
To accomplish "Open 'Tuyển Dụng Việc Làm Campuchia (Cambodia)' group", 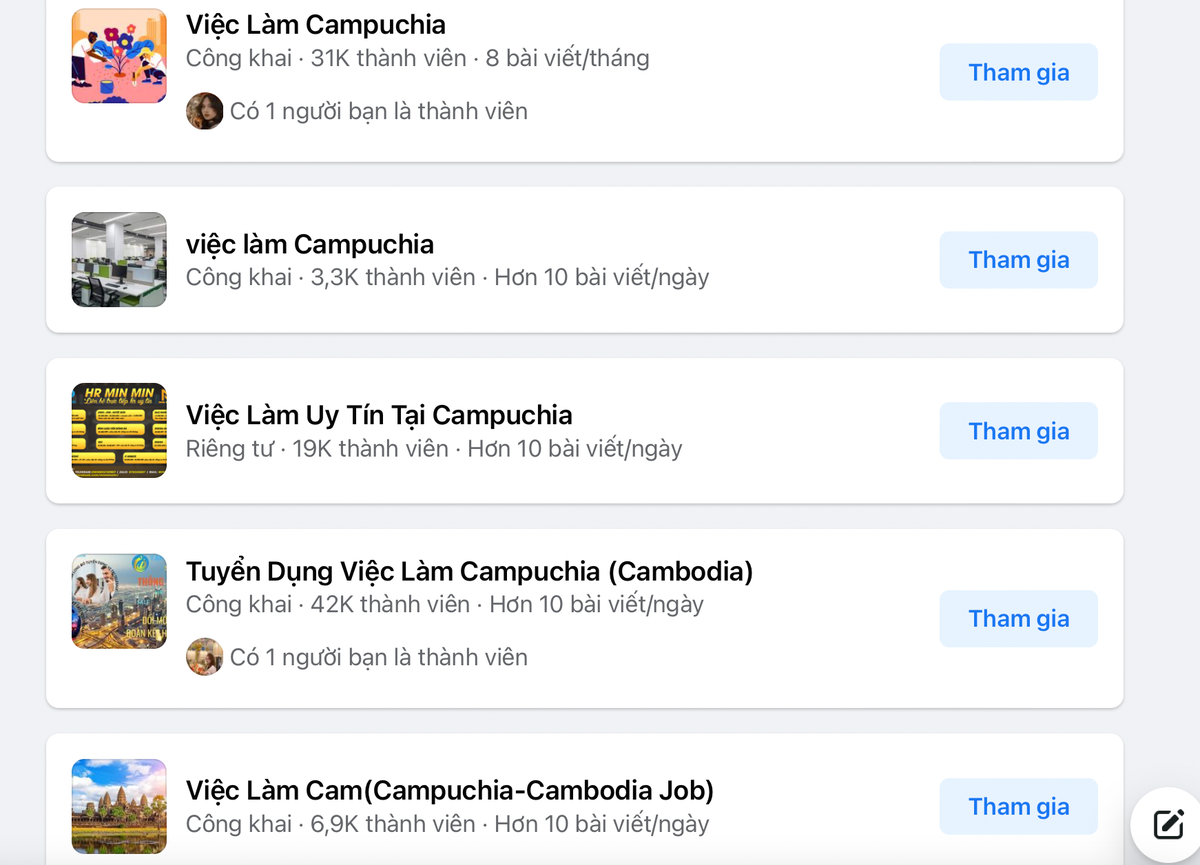I will click(469, 572).
